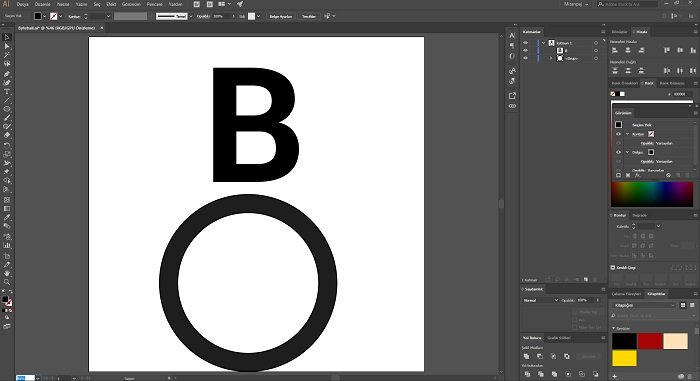Click red color swatch in library

(650, 341)
